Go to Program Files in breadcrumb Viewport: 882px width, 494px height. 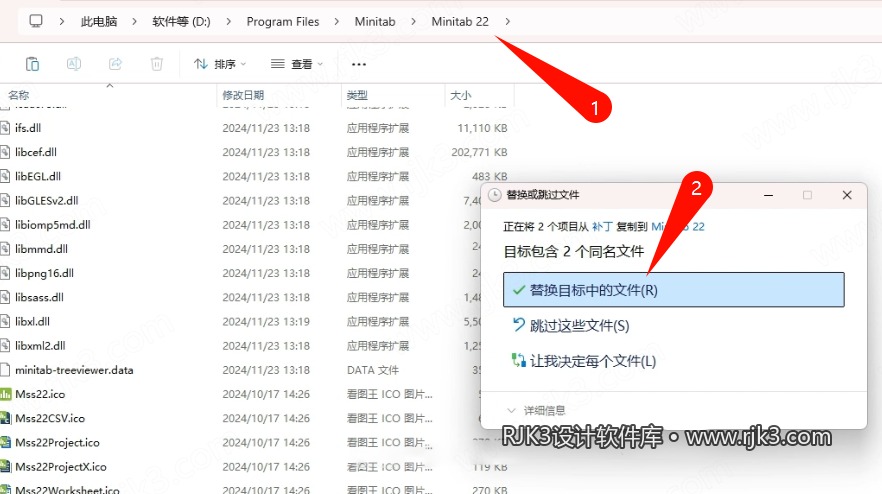(x=283, y=21)
